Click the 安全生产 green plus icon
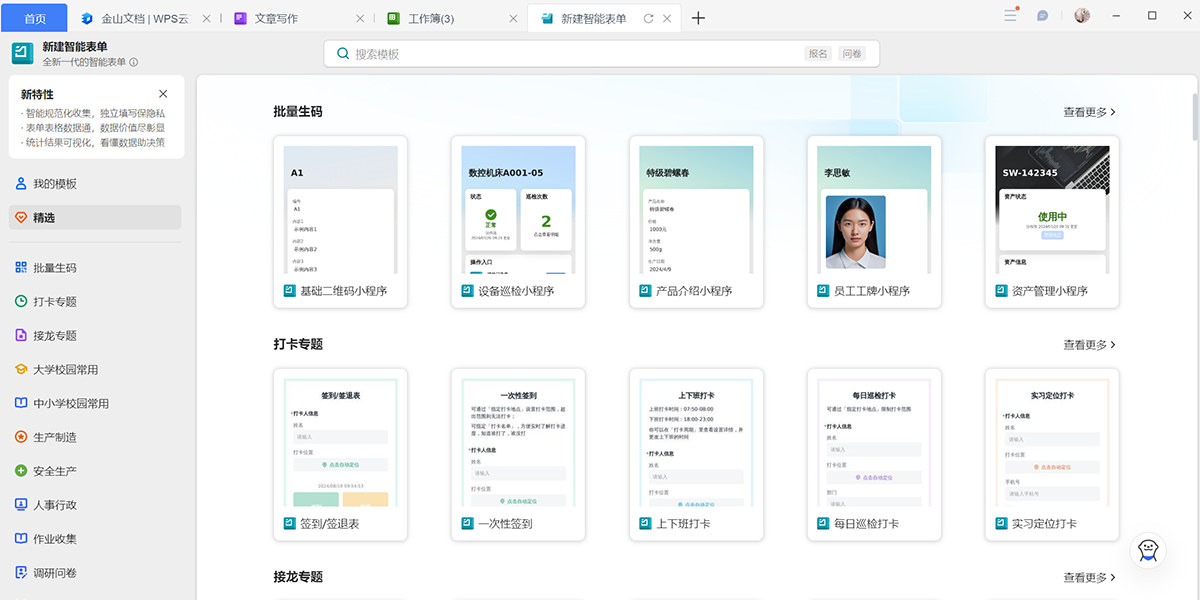 21,471
